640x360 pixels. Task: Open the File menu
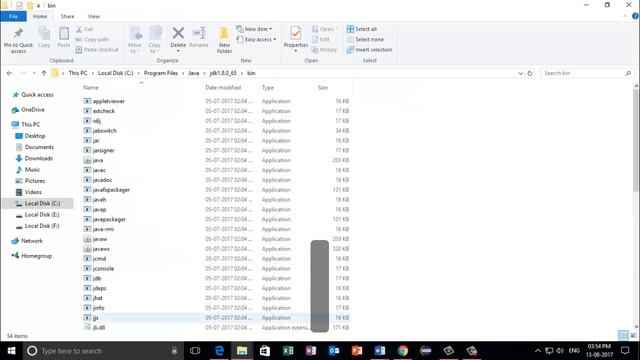coord(13,16)
